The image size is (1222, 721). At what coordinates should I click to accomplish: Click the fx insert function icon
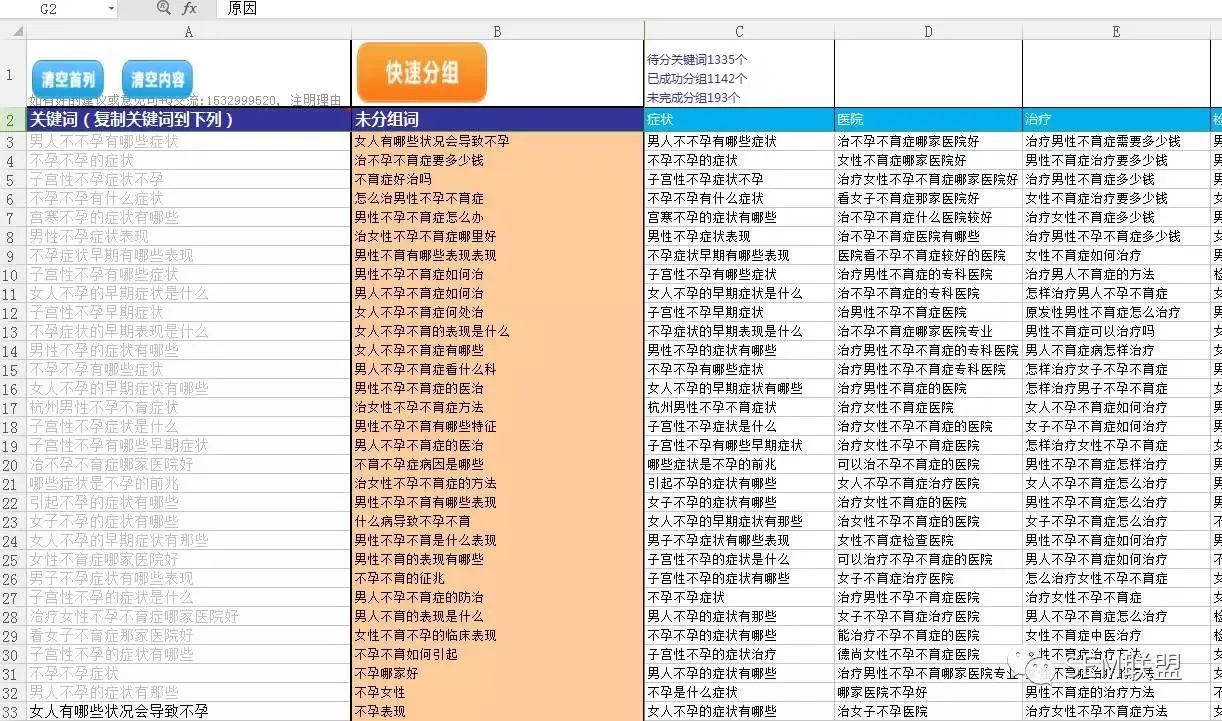coord(190,9)
